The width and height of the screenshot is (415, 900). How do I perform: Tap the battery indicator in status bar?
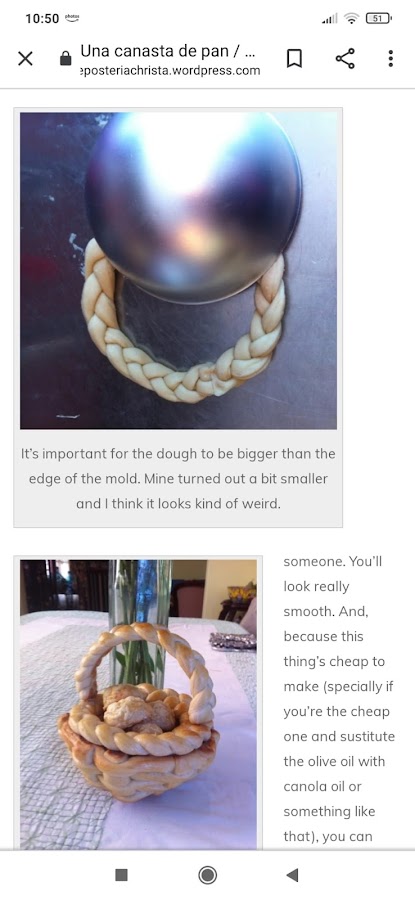point(379,18)
